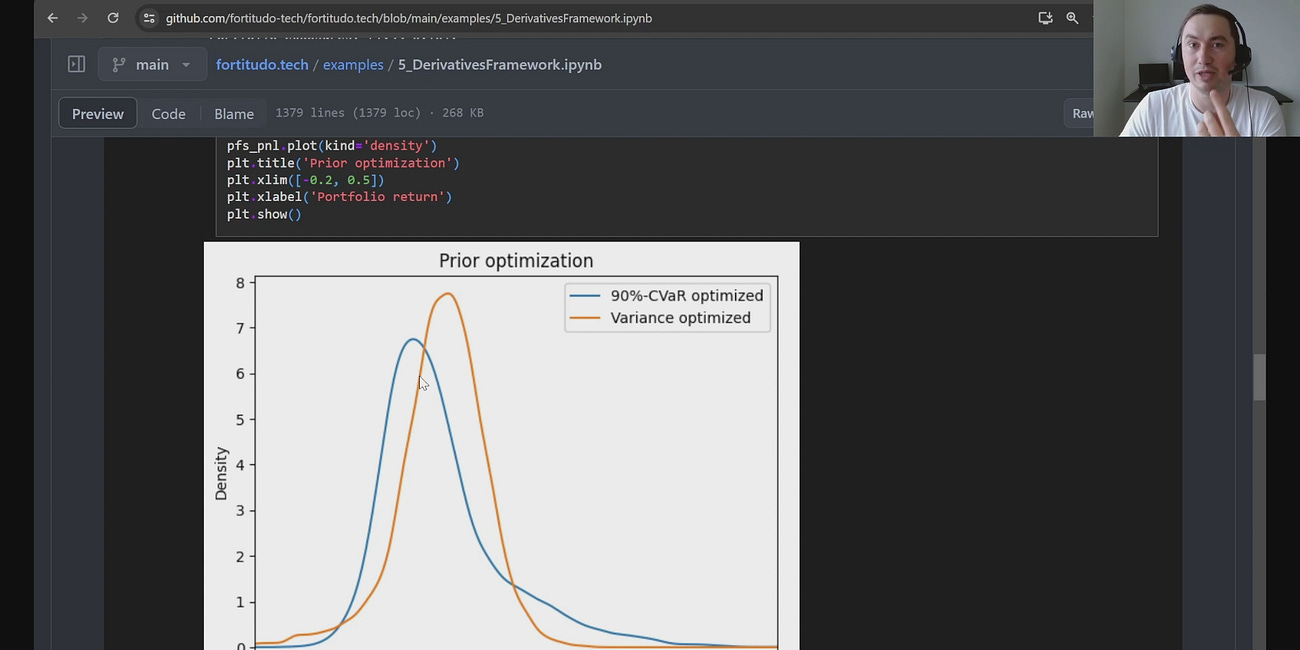The width and height of the screenshot is (1300, 650).
Task: Switch to the Preview tab
Action: click(98, 113)
